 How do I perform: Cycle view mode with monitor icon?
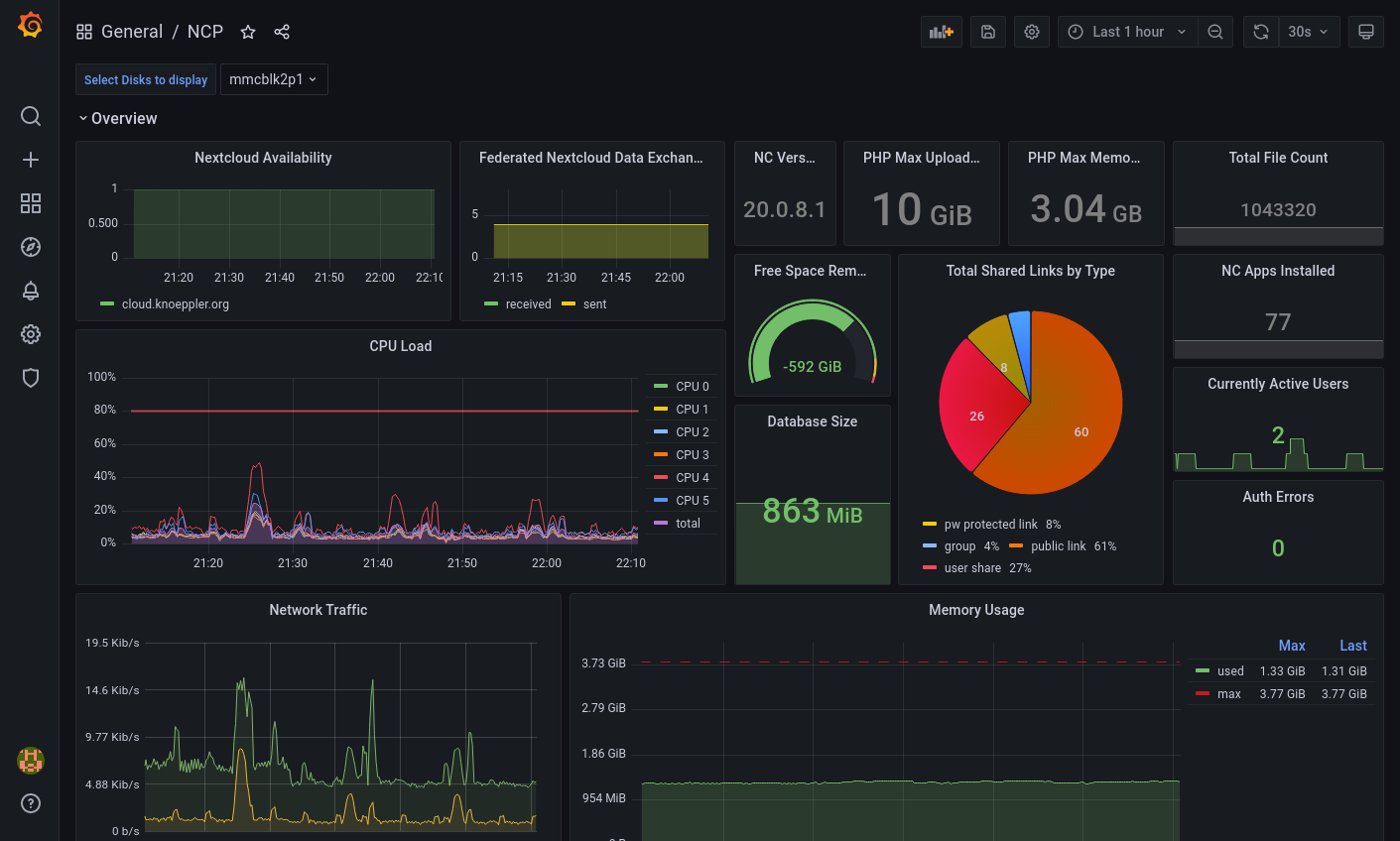tap(1366, 32)
